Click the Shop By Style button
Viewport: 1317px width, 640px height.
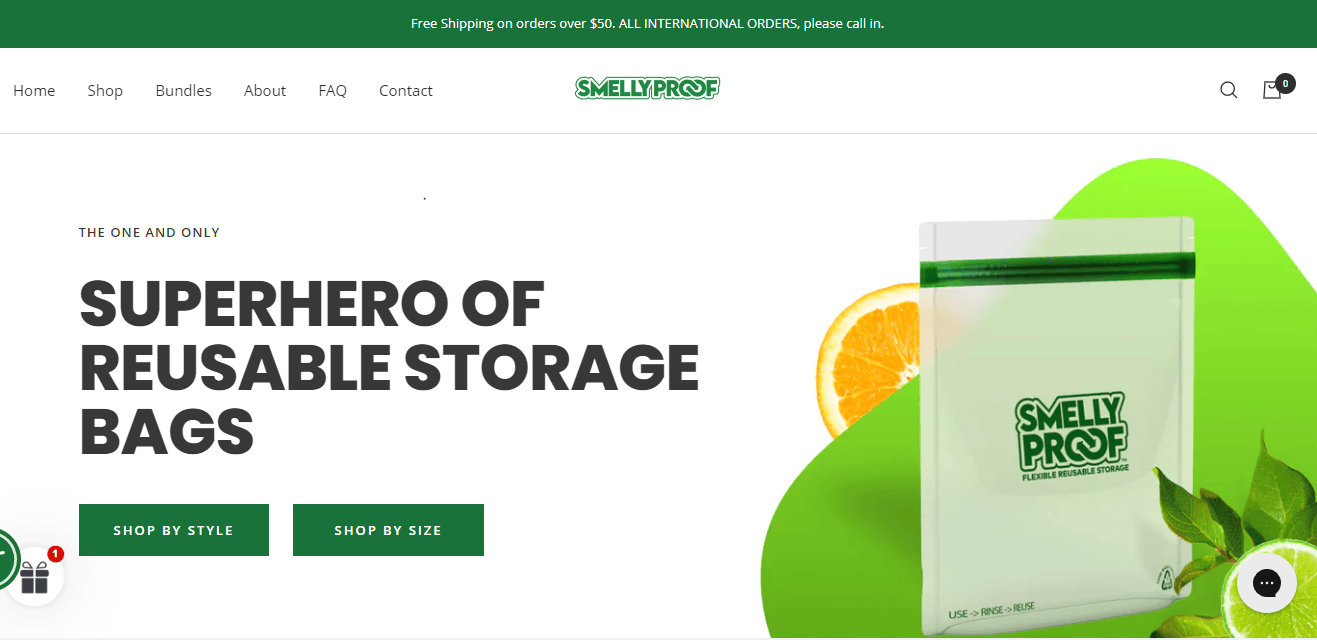pos(174,530)
